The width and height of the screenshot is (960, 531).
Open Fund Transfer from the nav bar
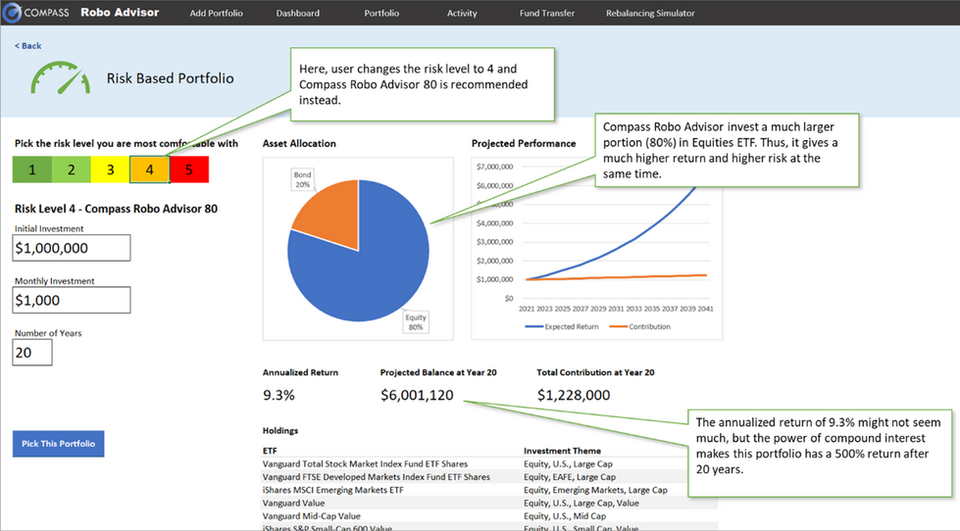547,13
